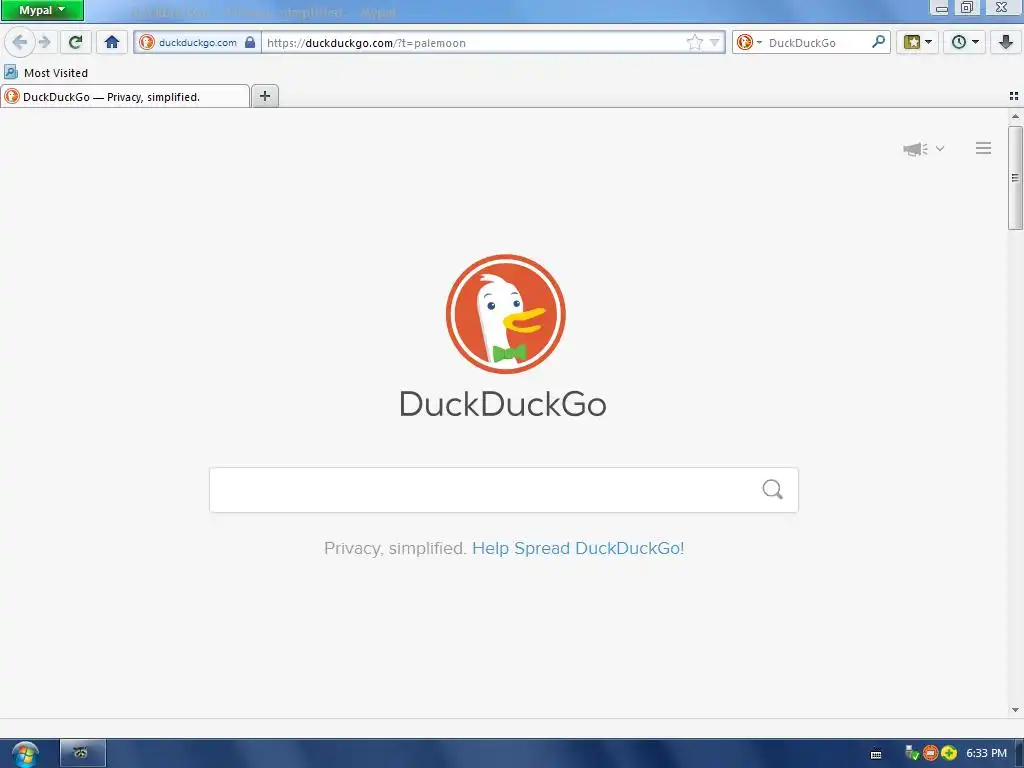Click the DuckDuckGo duck logo
This screenshot has height=768, width=1024.
[505, 314]
